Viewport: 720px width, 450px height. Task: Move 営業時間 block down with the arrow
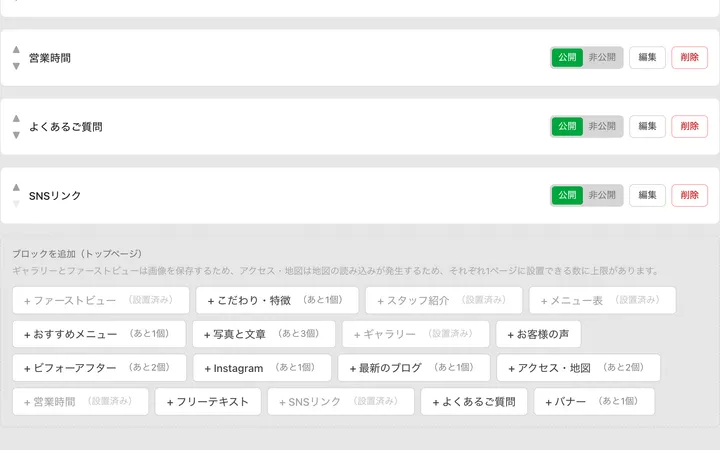click(x=16, y=66)
